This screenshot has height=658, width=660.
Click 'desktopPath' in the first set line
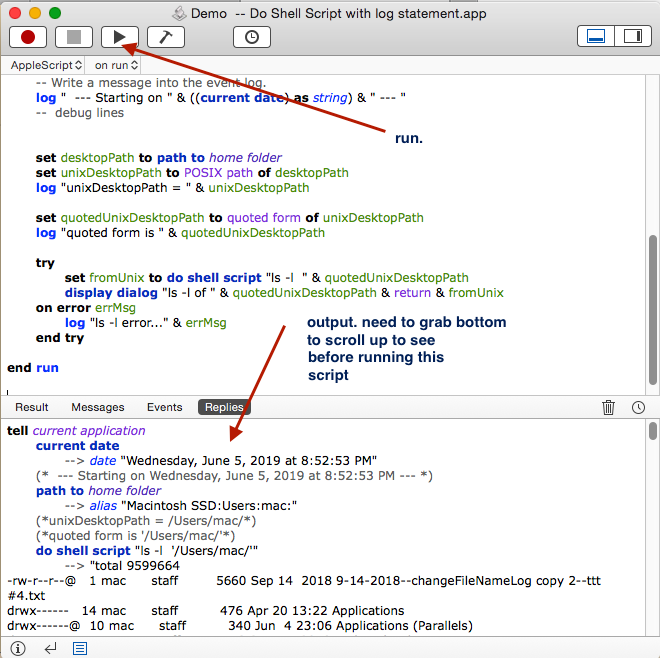tap(97, 157)
